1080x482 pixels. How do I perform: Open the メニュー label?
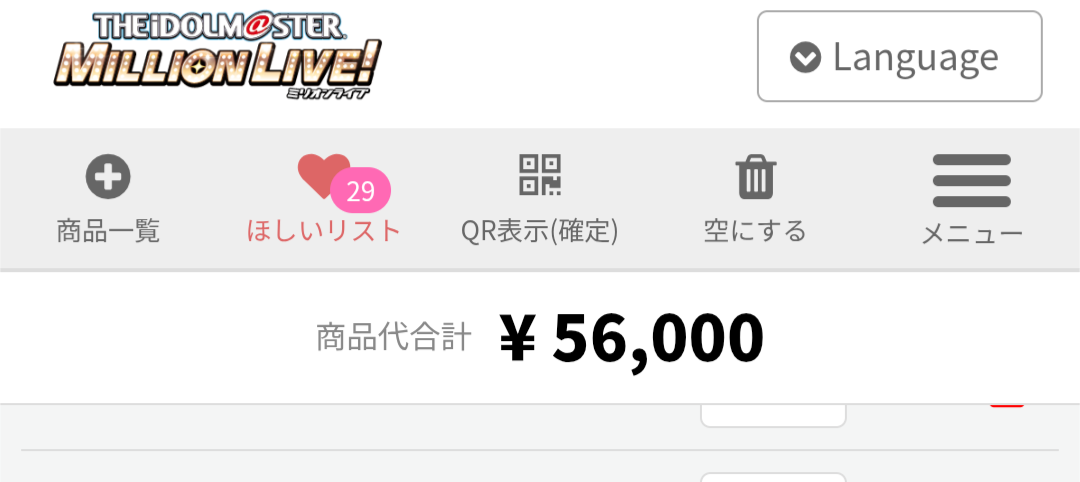[x=972, y=235]
